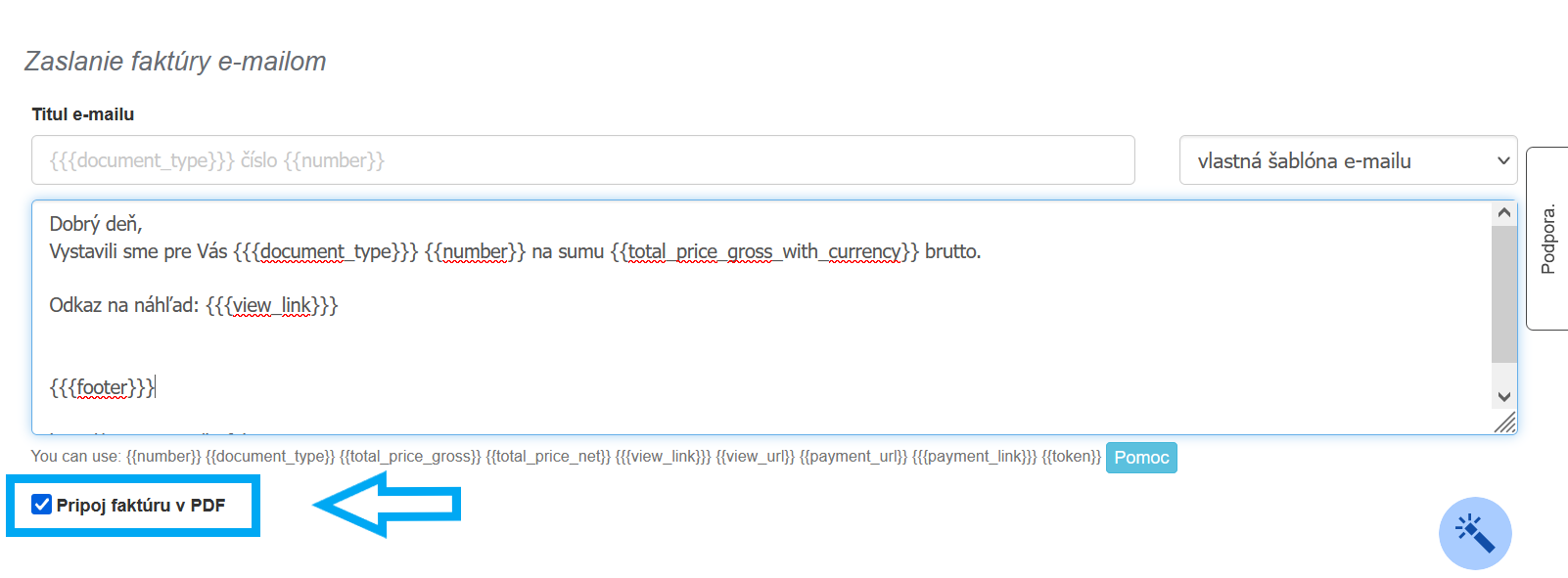Click the Titul e-mailu input field
1568x578 pixels.
tap(582, 160)
